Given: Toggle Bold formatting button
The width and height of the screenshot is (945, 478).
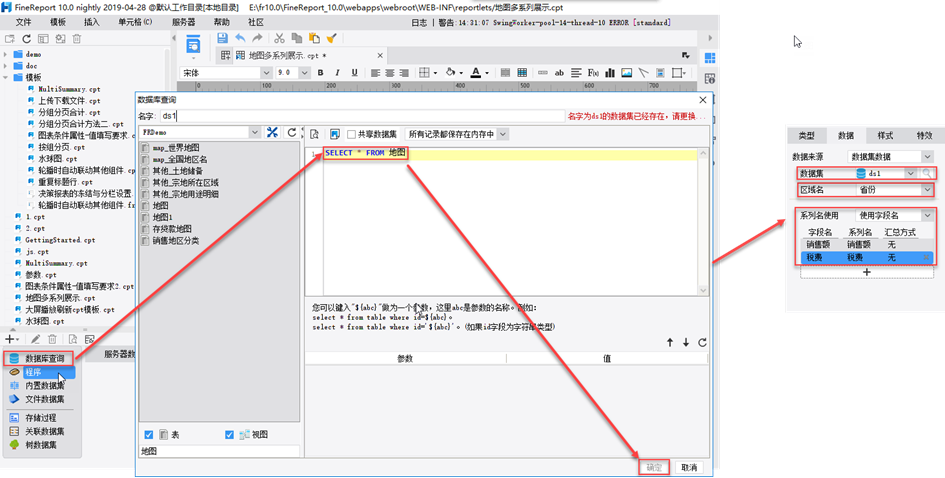Looking at the screenshot, I should click(x=321, y=72).
